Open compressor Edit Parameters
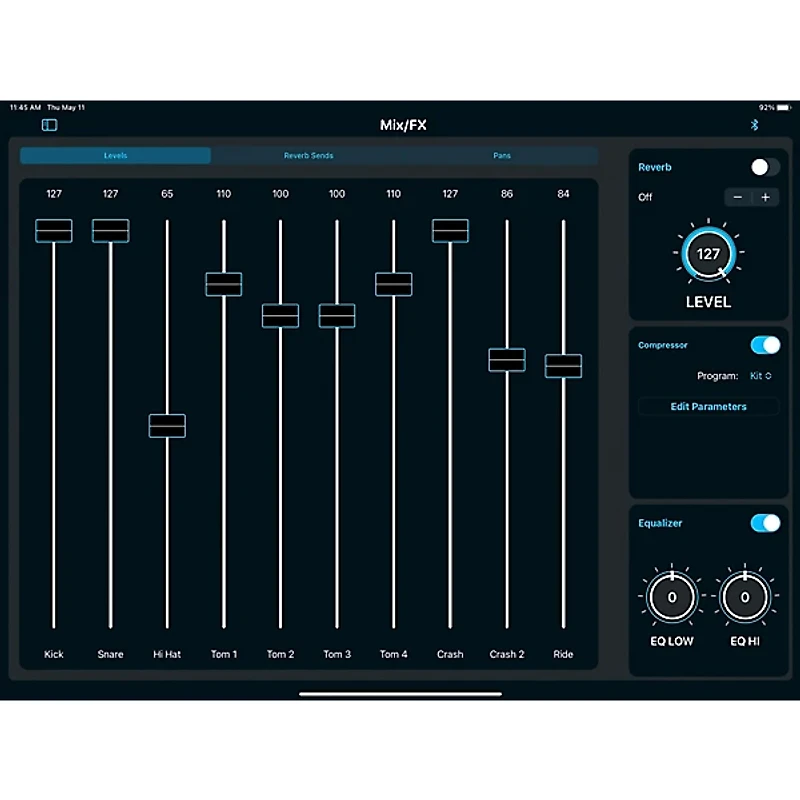 708,407
